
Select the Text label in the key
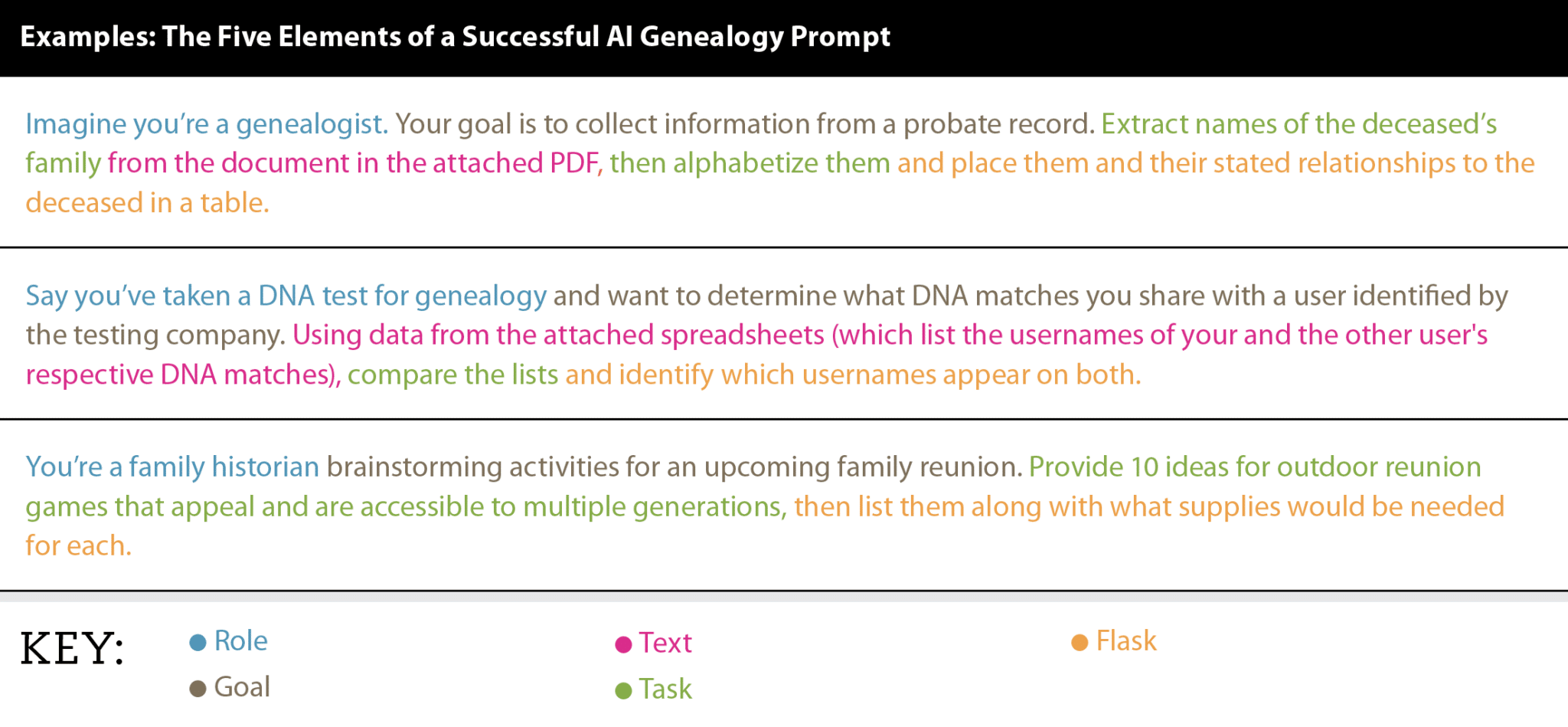click(x=665, y=643)
